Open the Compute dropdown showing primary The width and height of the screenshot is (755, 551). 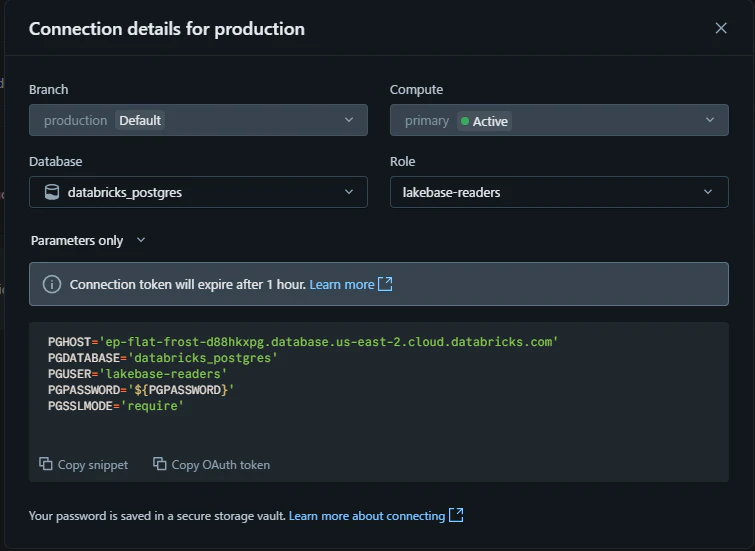(559, 120)
